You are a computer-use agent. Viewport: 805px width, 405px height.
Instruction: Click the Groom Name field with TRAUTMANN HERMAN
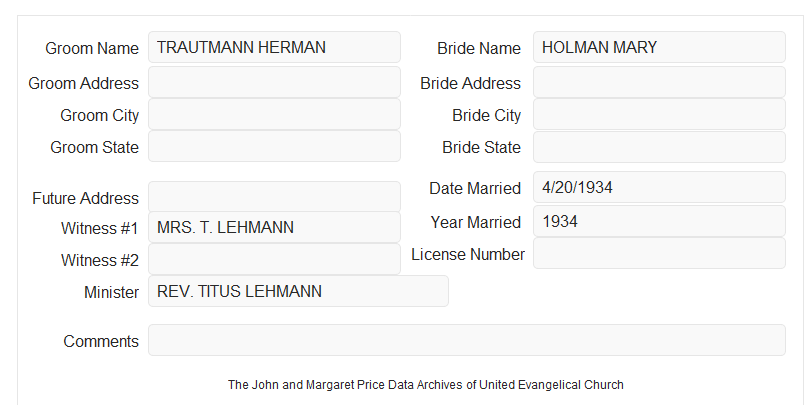[274, 47]
